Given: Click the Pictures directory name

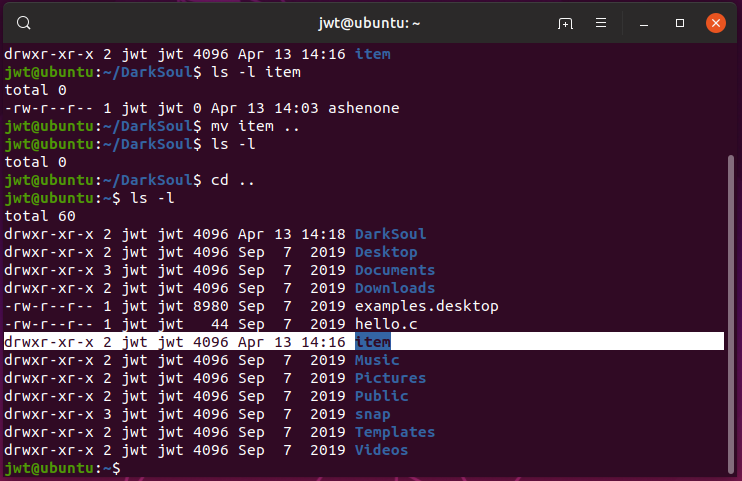Looking at the screenshot, I should (x=390, y=378).
